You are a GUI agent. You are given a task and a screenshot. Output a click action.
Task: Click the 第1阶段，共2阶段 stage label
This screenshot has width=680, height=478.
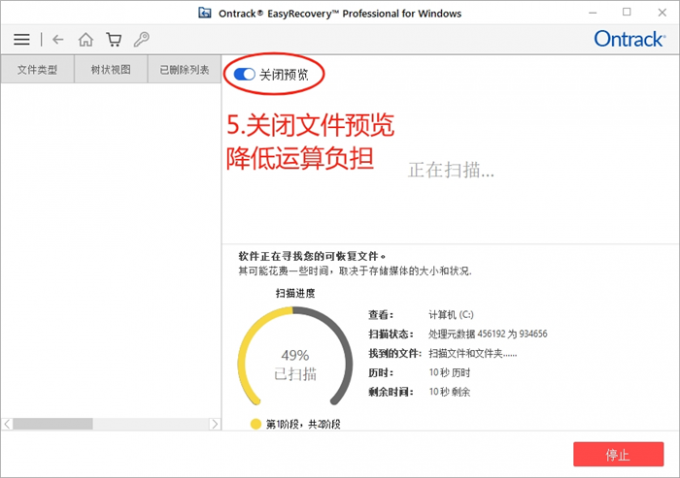tap(303, 424)
